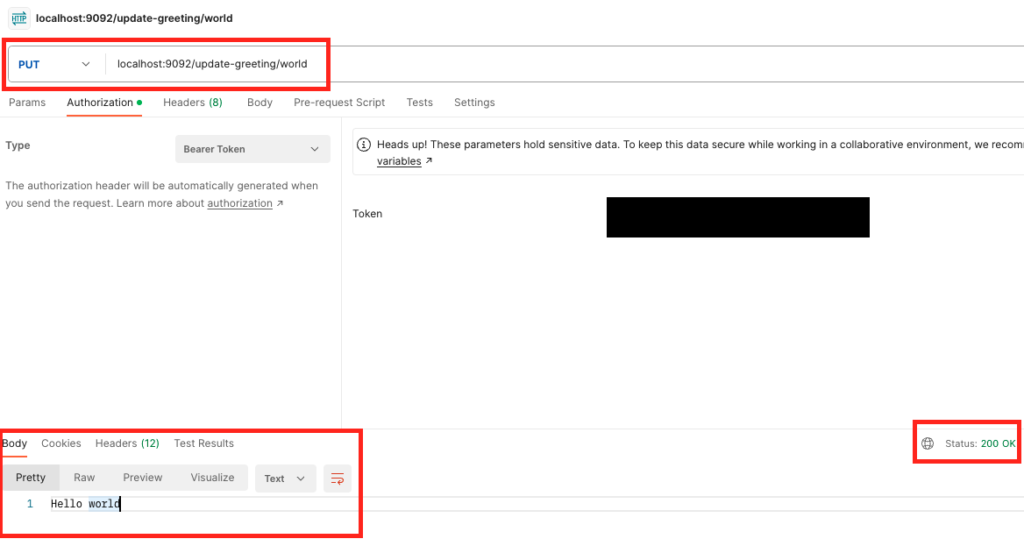Click the info icon in Heads up banner

(x=364, y=144)
